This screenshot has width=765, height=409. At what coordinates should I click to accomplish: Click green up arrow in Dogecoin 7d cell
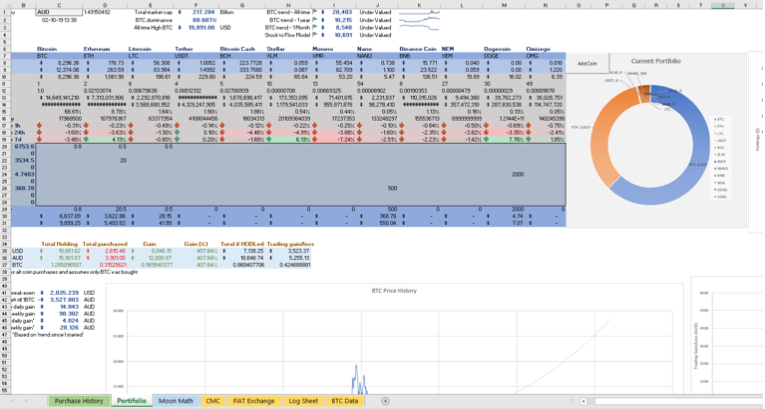(x=486, y=139)
